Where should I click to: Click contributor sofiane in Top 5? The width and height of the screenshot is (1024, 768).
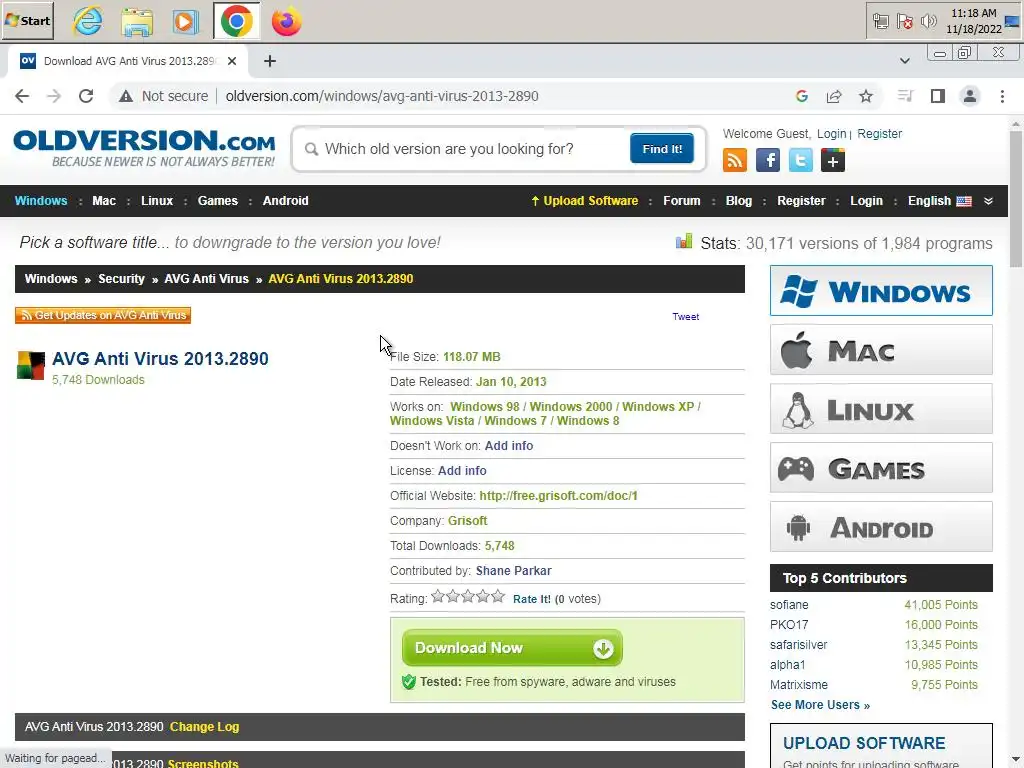[789, 605]
